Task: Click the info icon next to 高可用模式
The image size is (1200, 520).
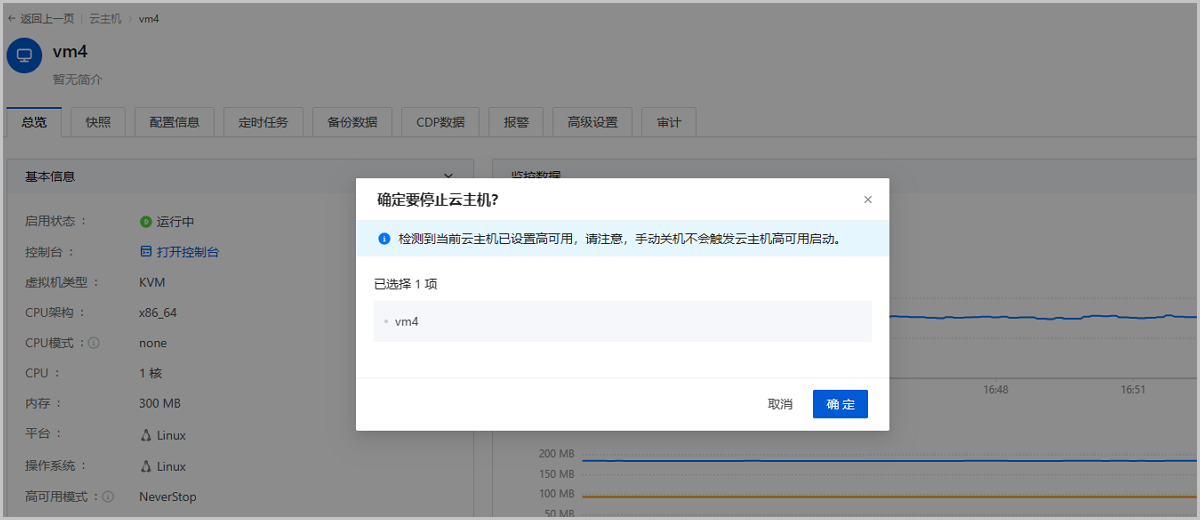Action: coord(108,497)
